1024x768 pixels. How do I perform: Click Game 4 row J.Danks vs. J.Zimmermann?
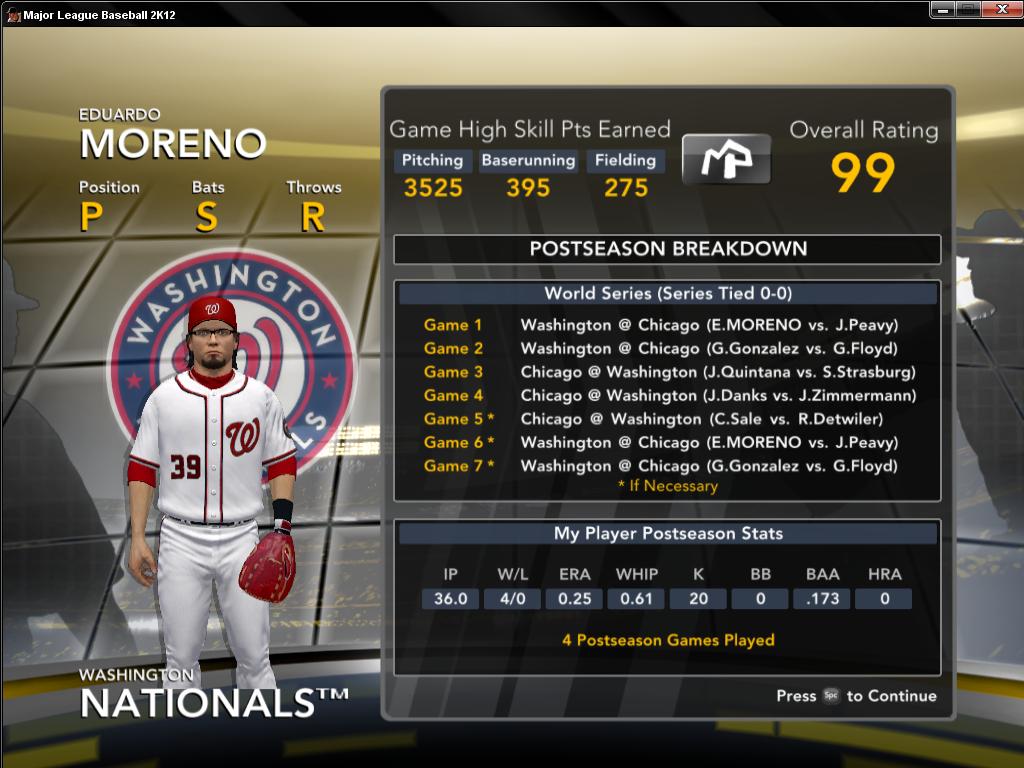click(669, 395)
